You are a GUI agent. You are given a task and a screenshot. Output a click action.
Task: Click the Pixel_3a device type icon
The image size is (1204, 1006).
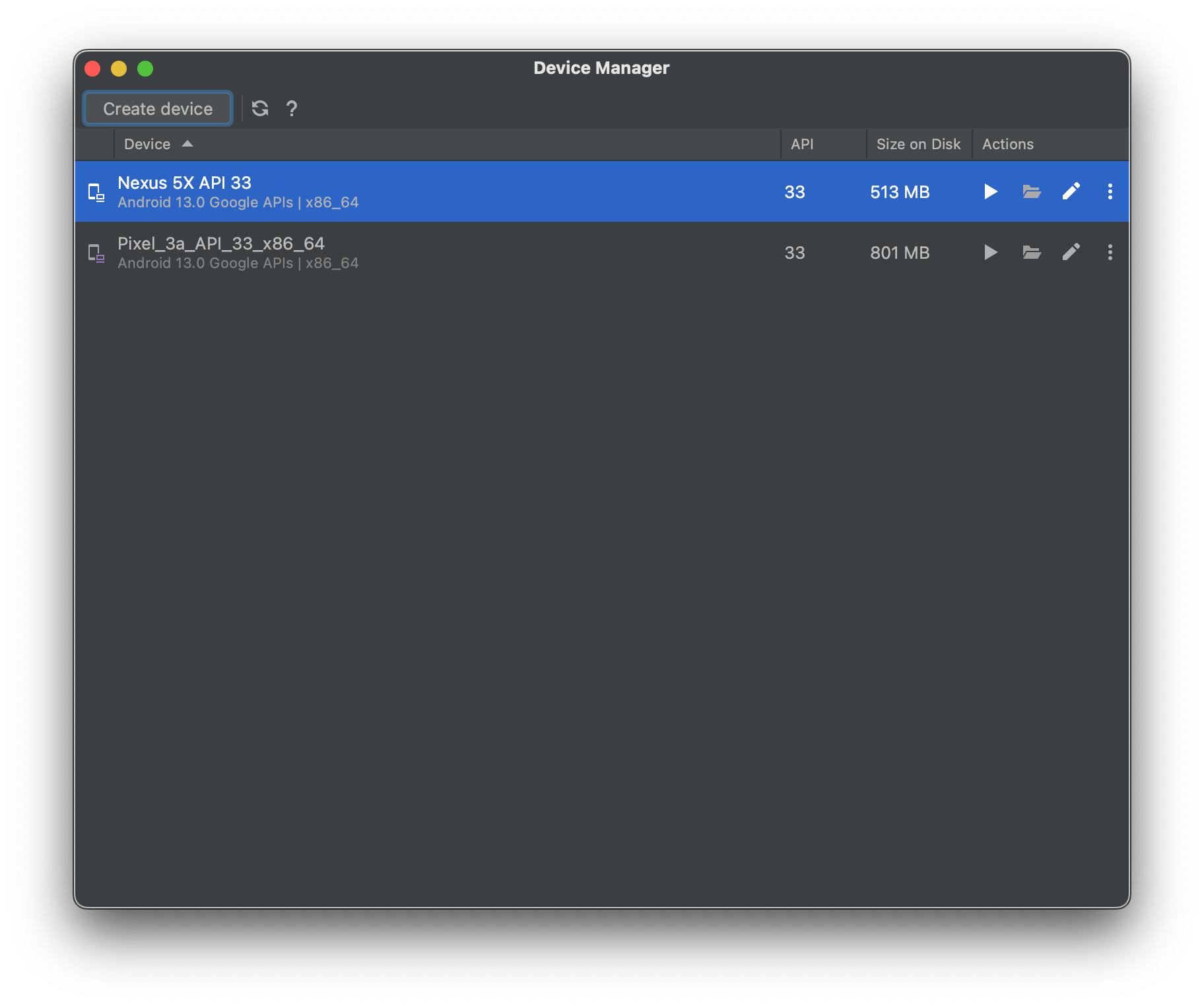(96, 253)
